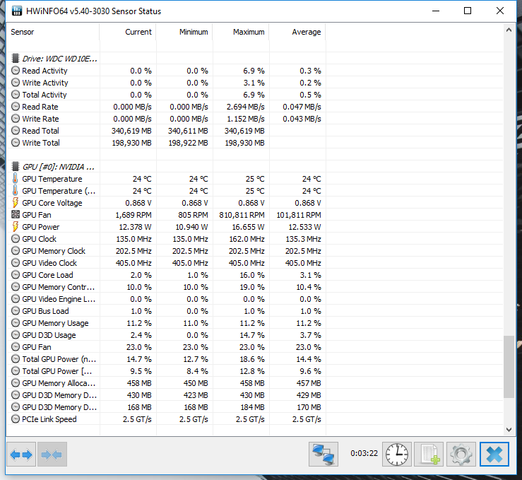Select the GPU Memory Alloca... row label
The height and width of the screenshot is (480, 522).
click(x=59, y=383)
